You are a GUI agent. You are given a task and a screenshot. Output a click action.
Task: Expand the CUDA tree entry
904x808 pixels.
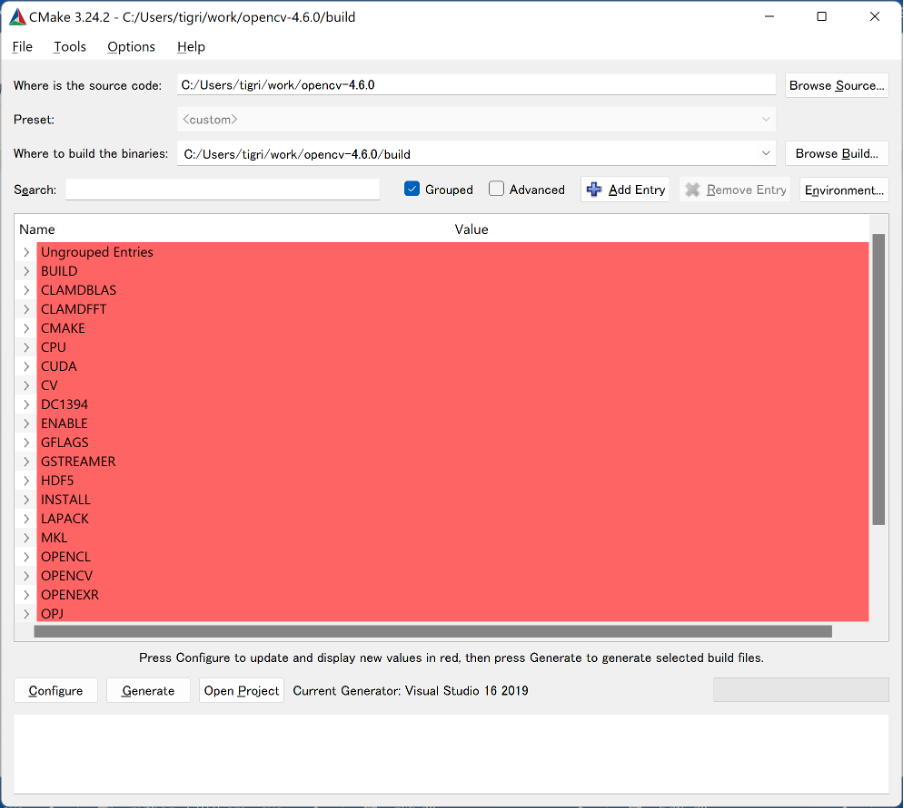(26, 366)
